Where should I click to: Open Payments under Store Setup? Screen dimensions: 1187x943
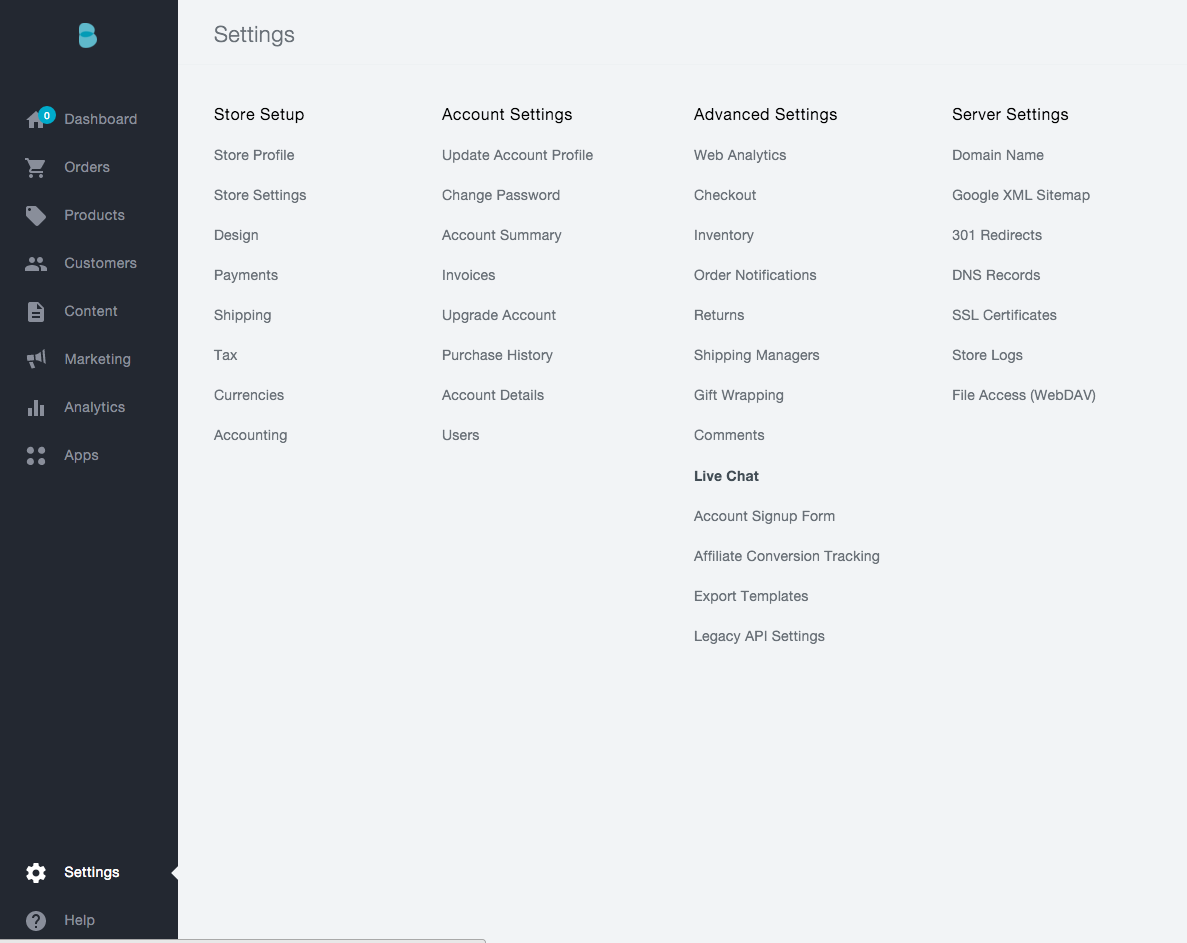pos(246,275)
